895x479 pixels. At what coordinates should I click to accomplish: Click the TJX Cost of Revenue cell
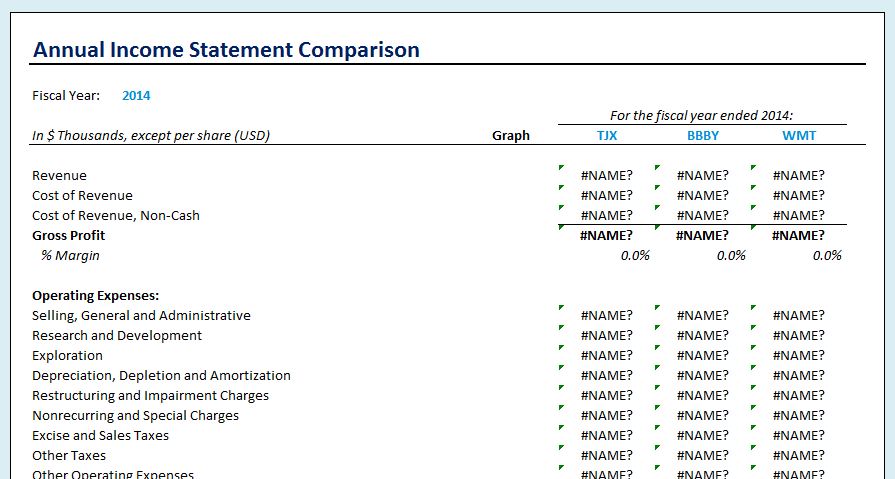[607, 195]
